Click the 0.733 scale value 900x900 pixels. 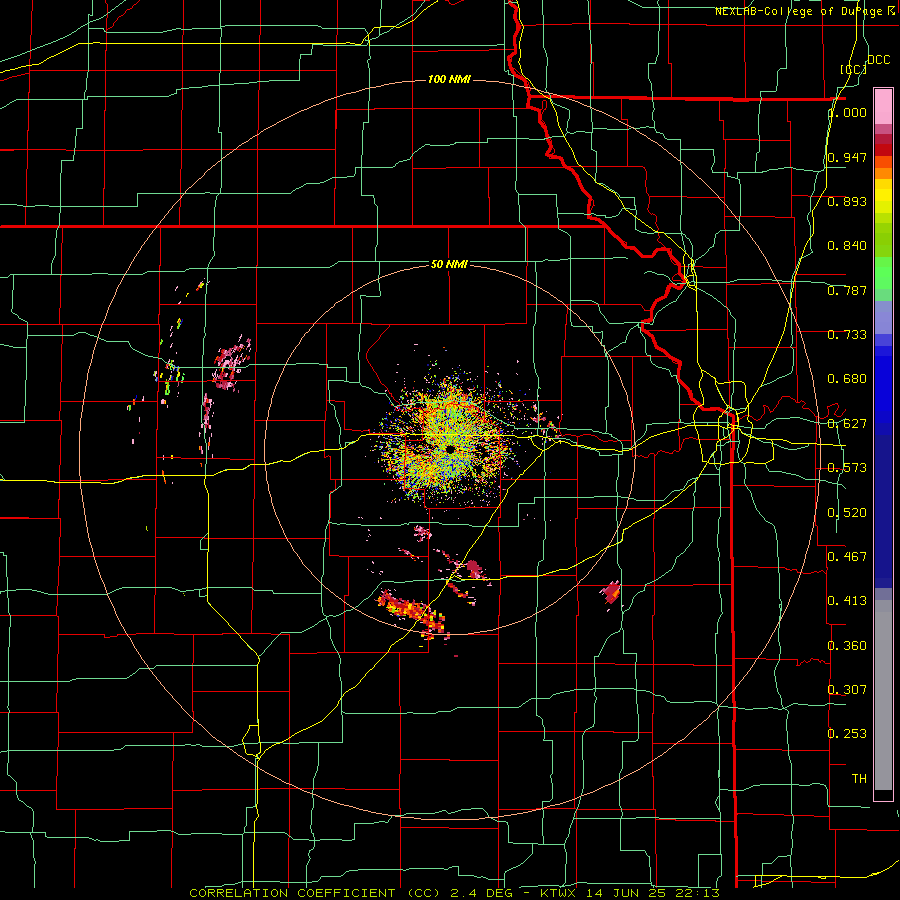847,335
